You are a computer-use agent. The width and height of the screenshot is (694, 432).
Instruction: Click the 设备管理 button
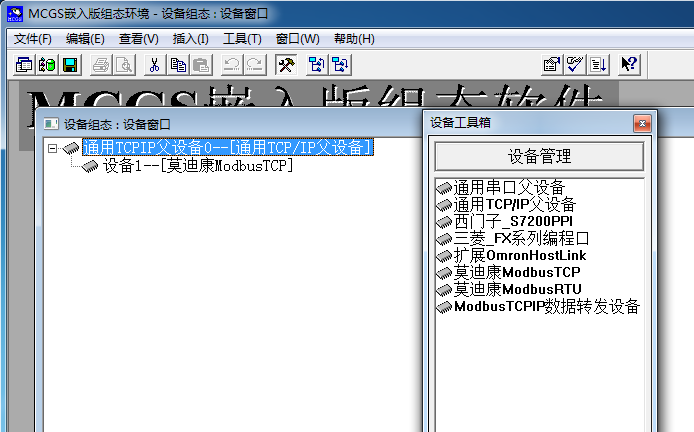(540, 157)
